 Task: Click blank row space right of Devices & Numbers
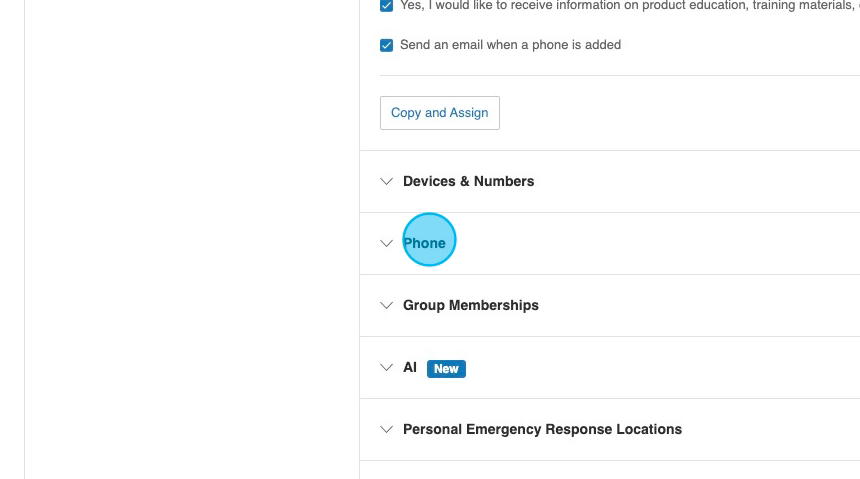point(700,182)
